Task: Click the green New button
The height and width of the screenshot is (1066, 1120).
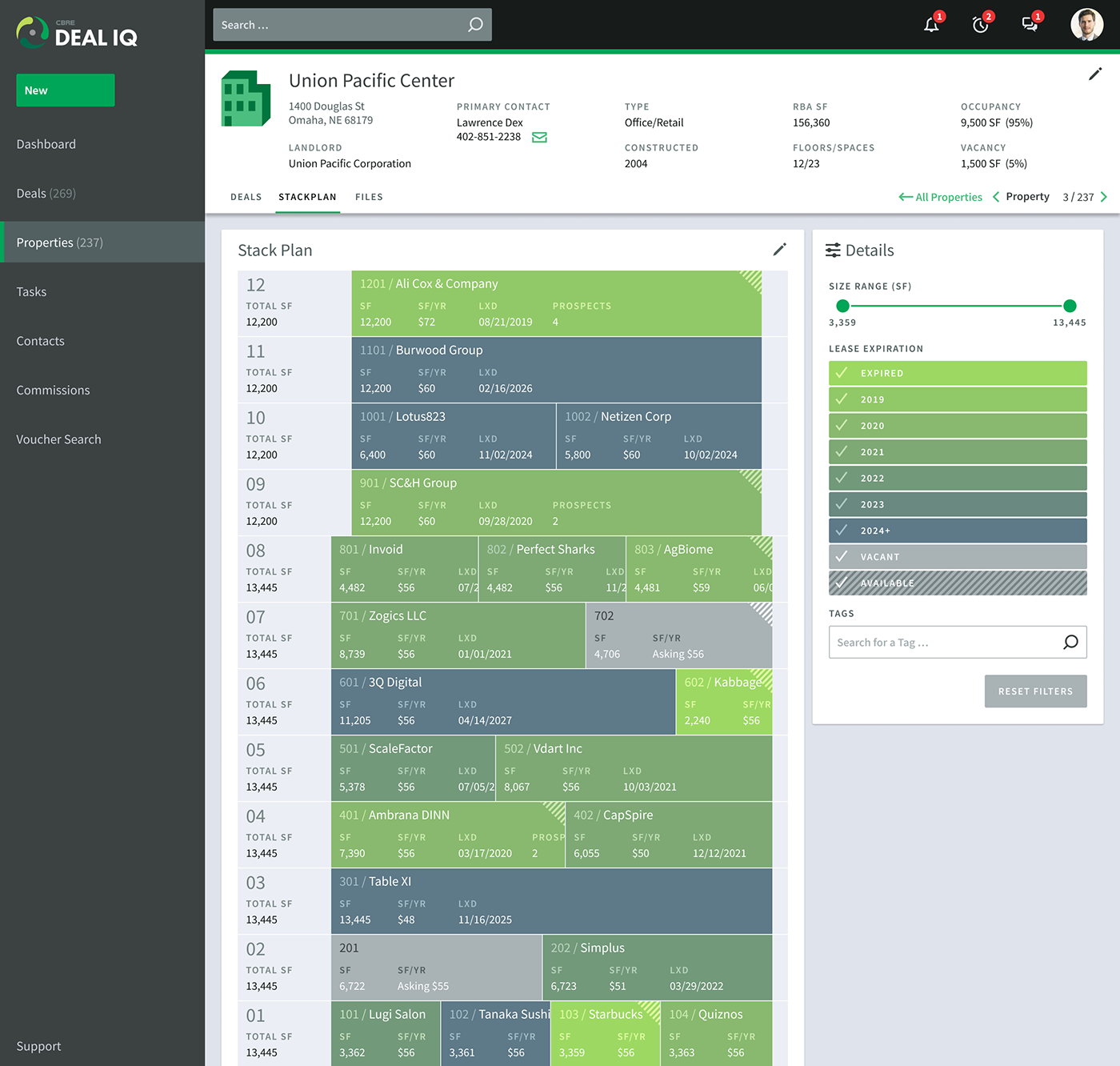Action: coord(66,90)
